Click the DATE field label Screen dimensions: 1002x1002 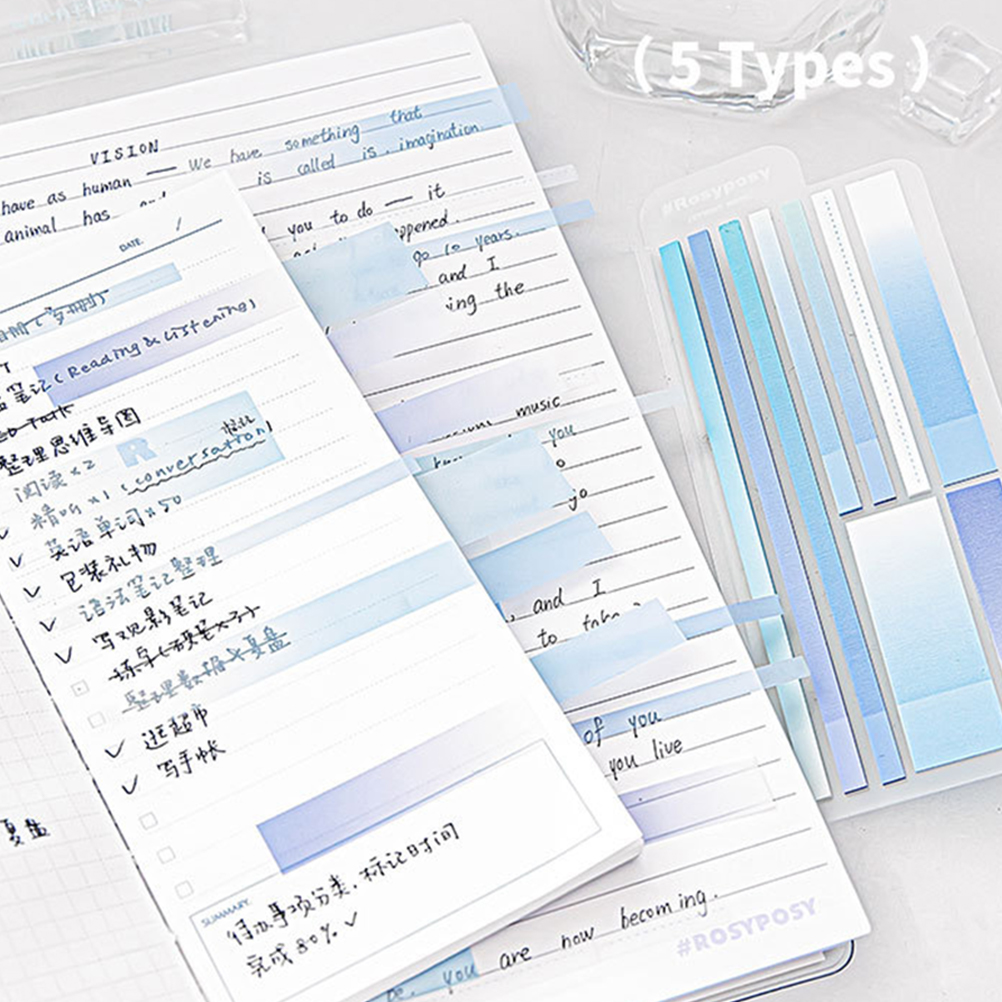131,244
